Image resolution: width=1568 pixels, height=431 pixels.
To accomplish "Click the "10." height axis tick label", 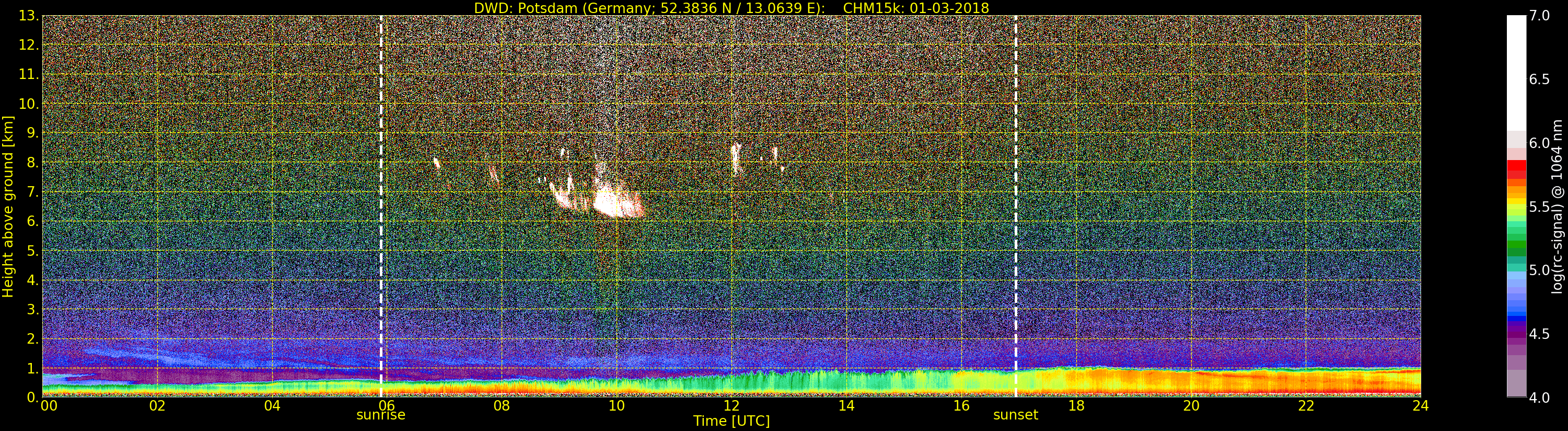I will 29,104.
